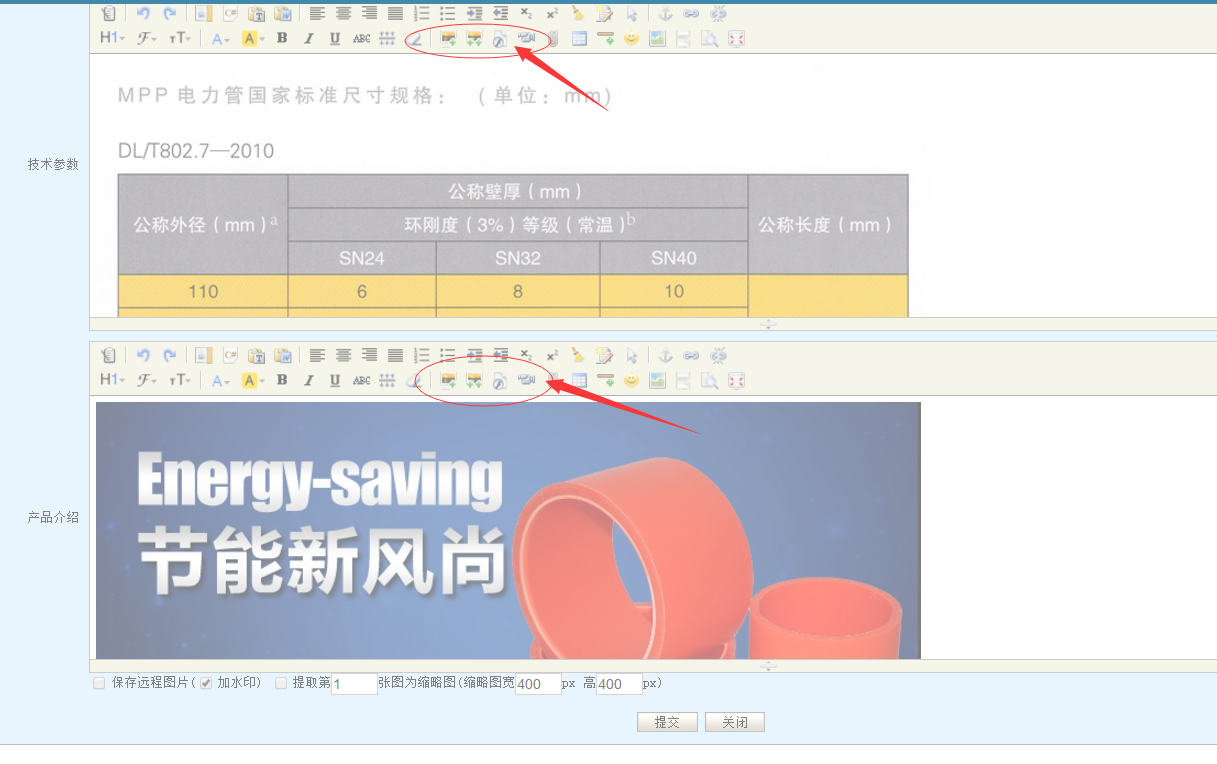1217x764 pixels.
Task: Preview content of 产品介绍 editor
Action: (x=709, y=380)
